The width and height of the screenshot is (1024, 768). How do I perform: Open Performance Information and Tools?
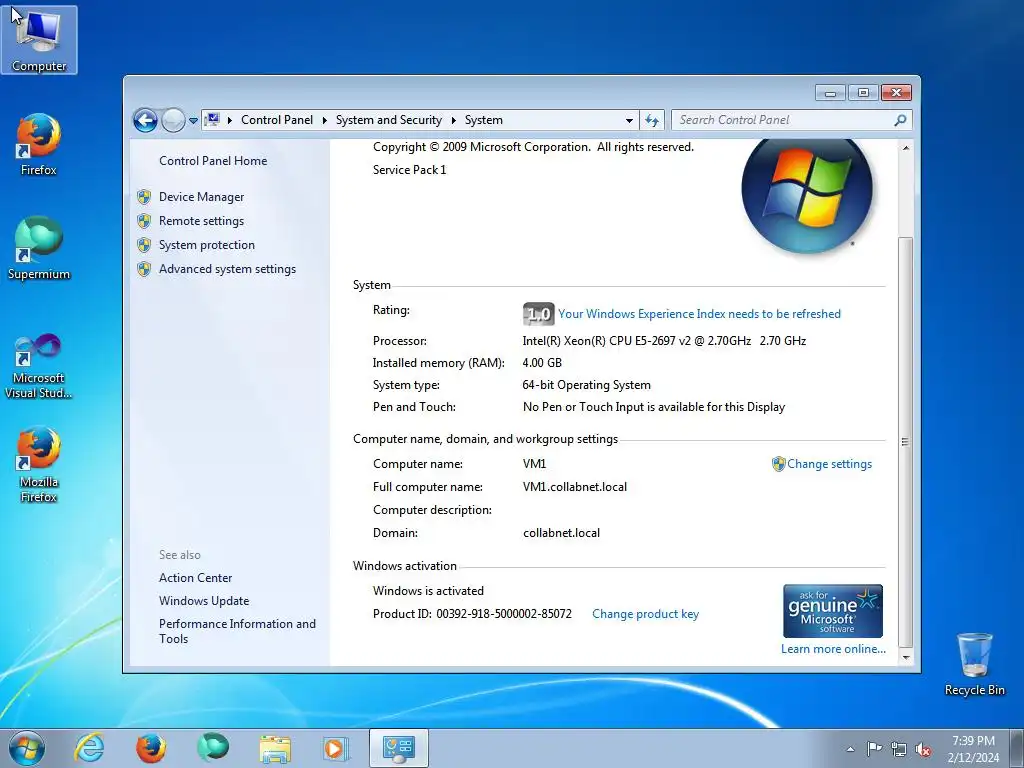click(237, 632)
